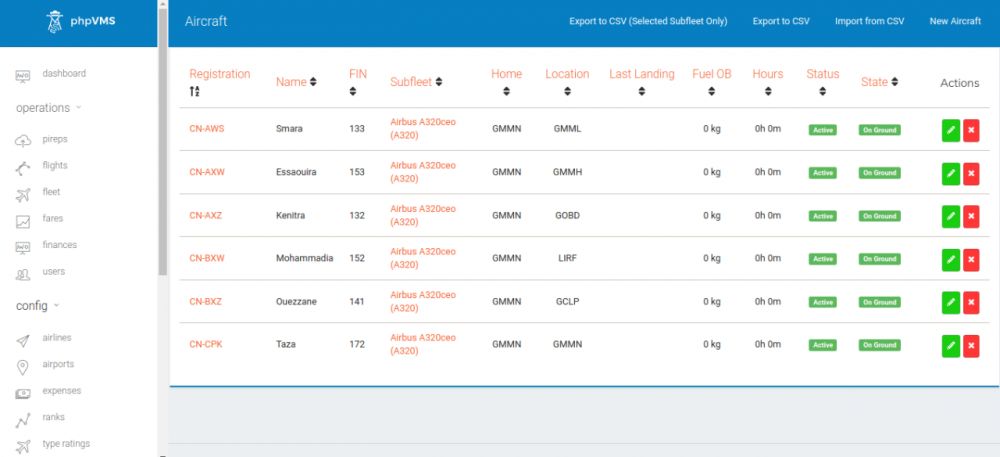Click the green edit icon for CN-AWS

pyautogui.click(x=951, y=130)
